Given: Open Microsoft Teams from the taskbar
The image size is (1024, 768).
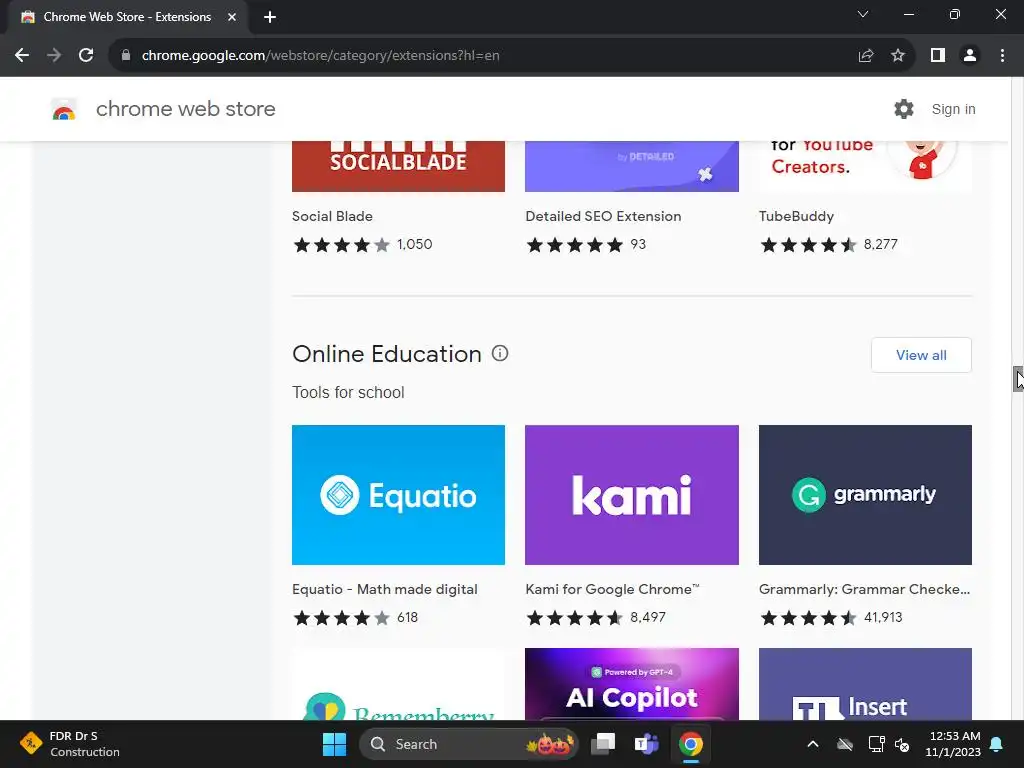Looking at the screenshot, I should (x=647, y=744).
